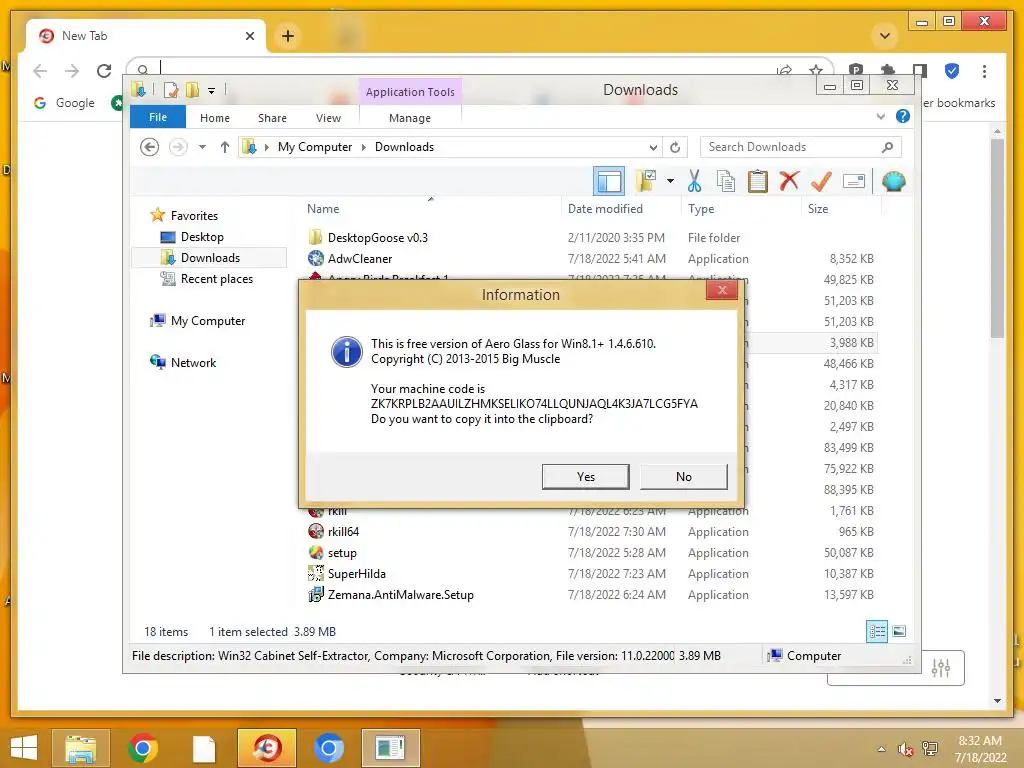Click the Properties icon in quick access toolbar
The width and height of the screenshot is (1024, 768).
[x=170, y=90]
